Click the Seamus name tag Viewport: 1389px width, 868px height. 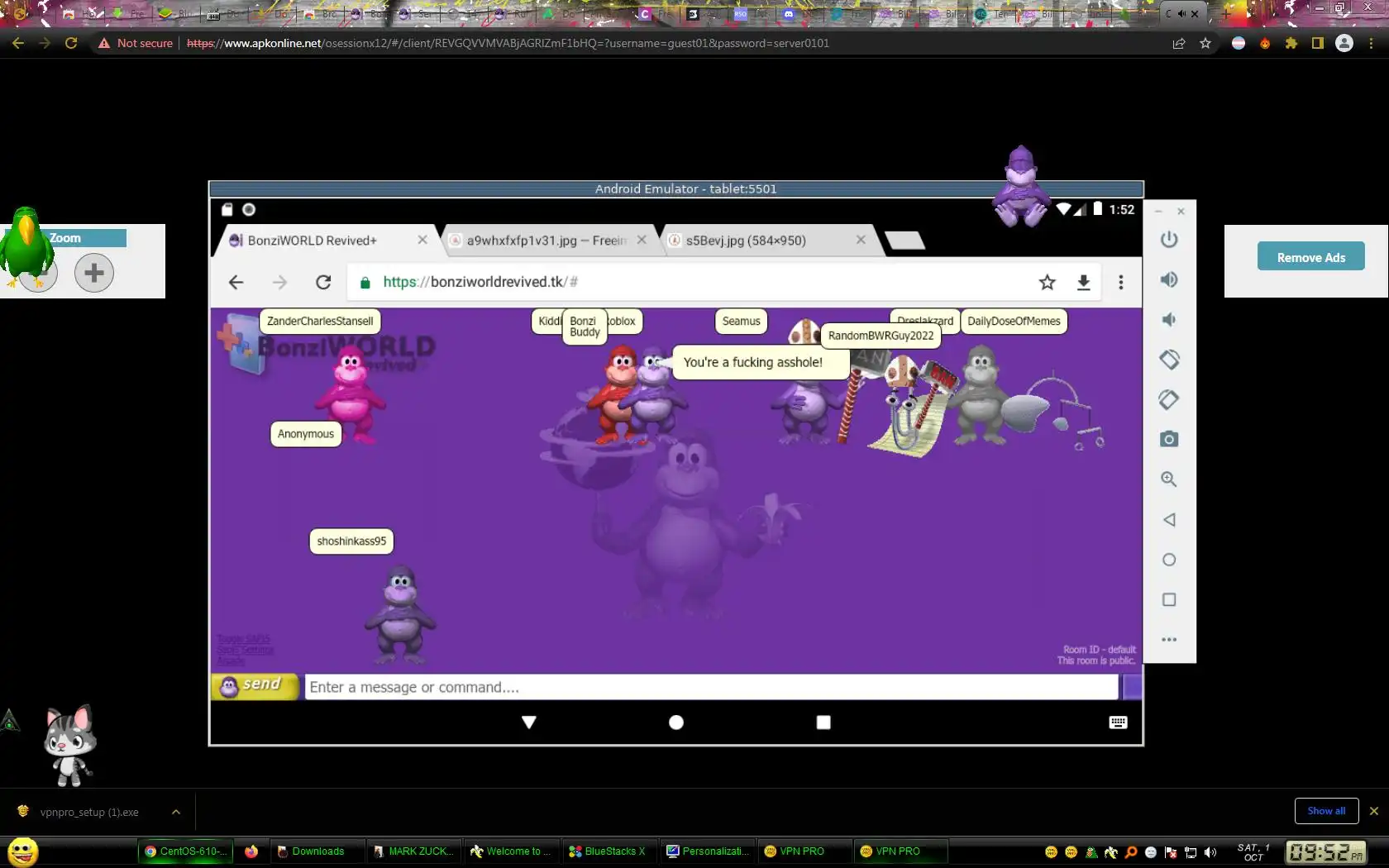coord(741,322)
